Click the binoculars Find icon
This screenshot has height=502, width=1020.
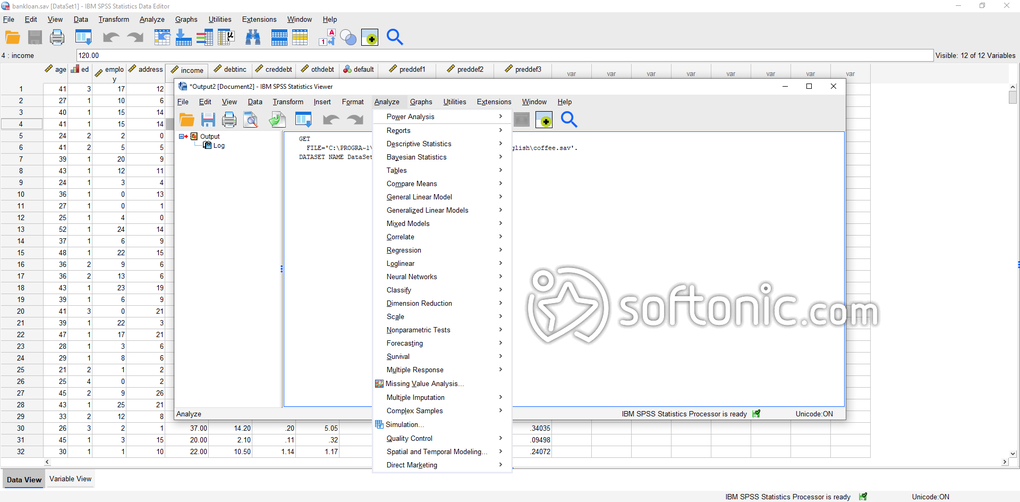pyautogui.click(x=252, y=37)
